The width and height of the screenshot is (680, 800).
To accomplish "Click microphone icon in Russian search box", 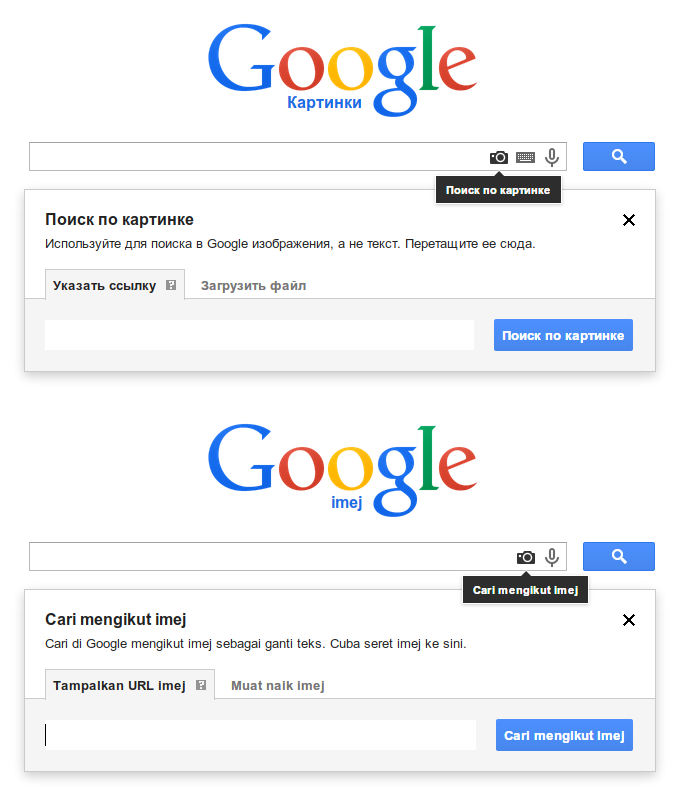I will 551,157.
